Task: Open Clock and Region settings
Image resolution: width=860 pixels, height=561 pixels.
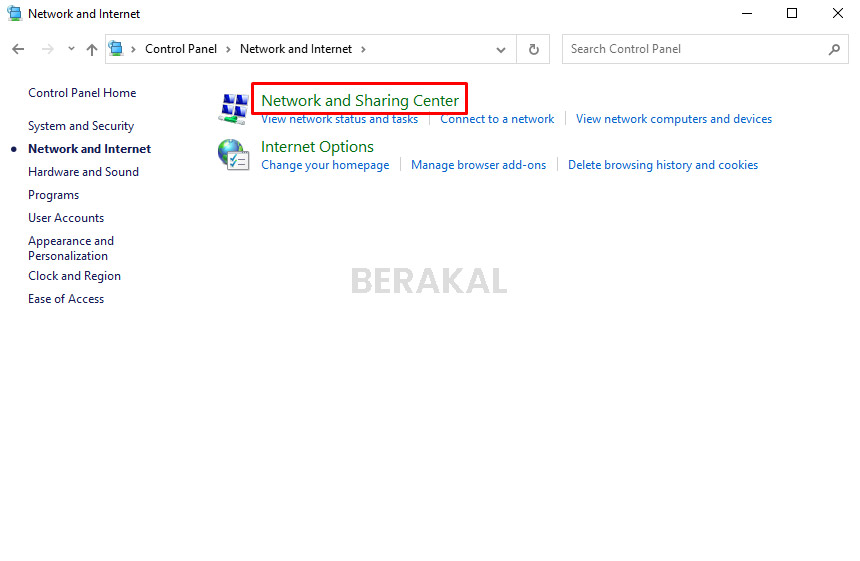Action: click(x=75, y=276)
